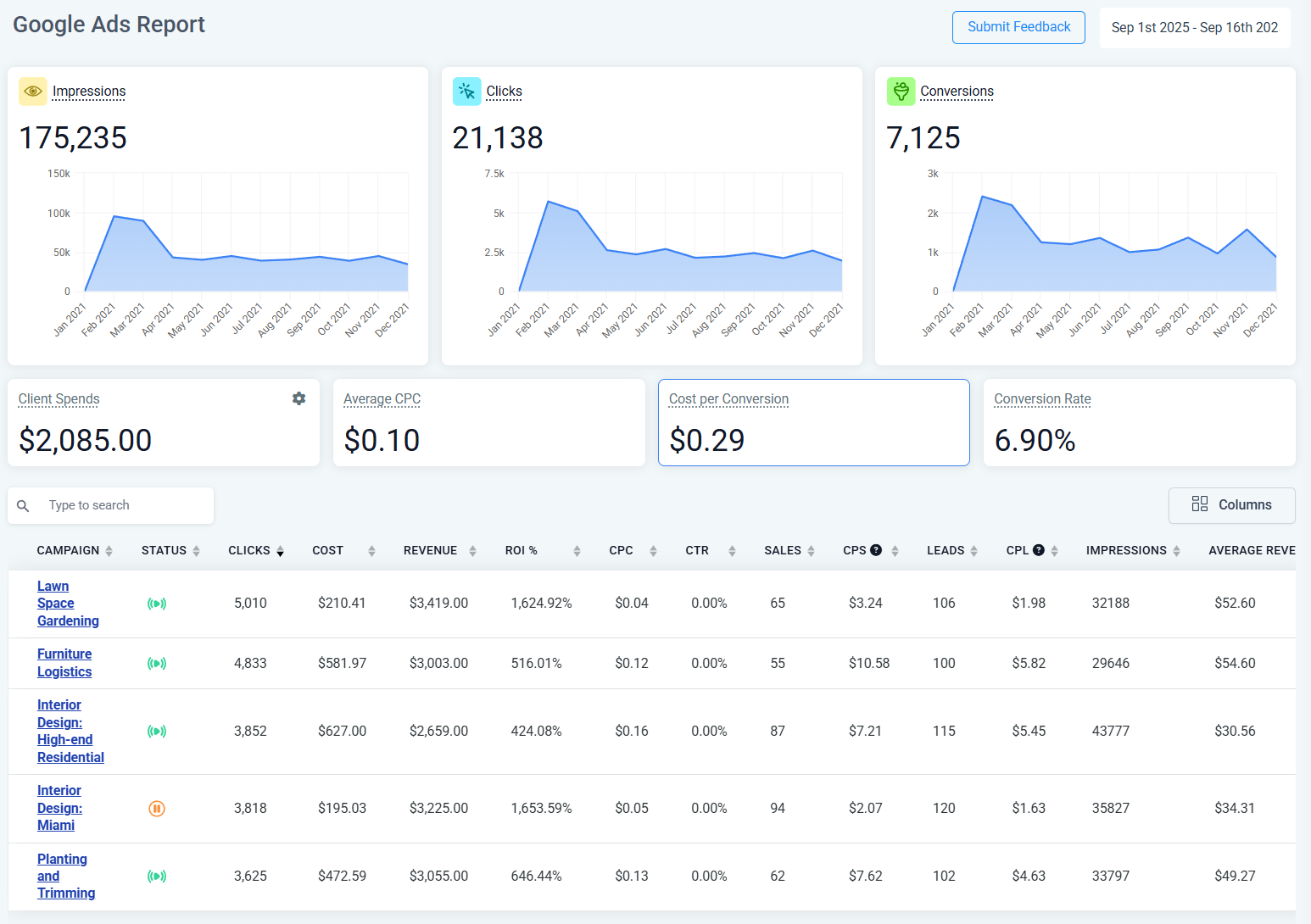Image resolution: width=1311 pixels, height=924 pixels.
Task: Select the Cost per Conversion card
Action: click(813, 422)
